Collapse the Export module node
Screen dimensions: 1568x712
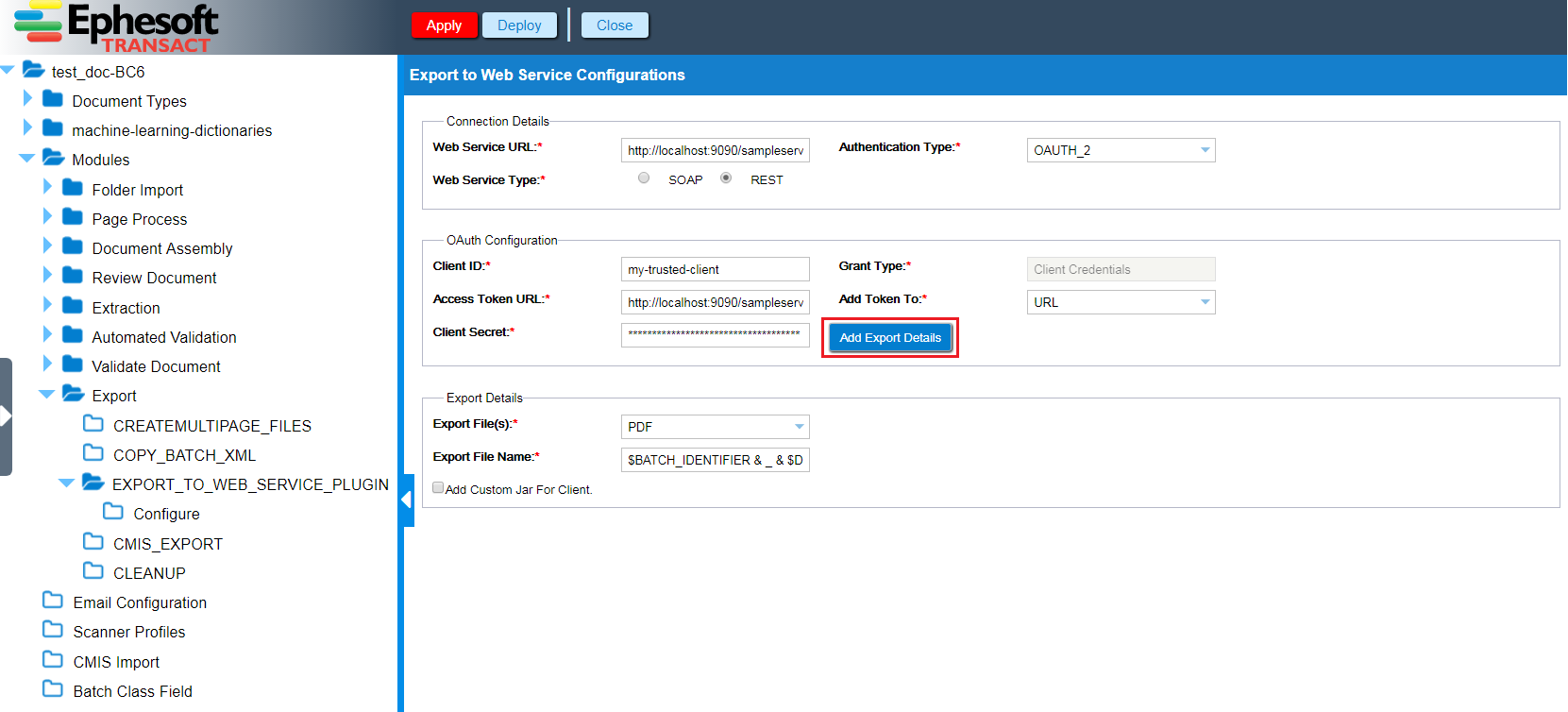coord(47,394)
